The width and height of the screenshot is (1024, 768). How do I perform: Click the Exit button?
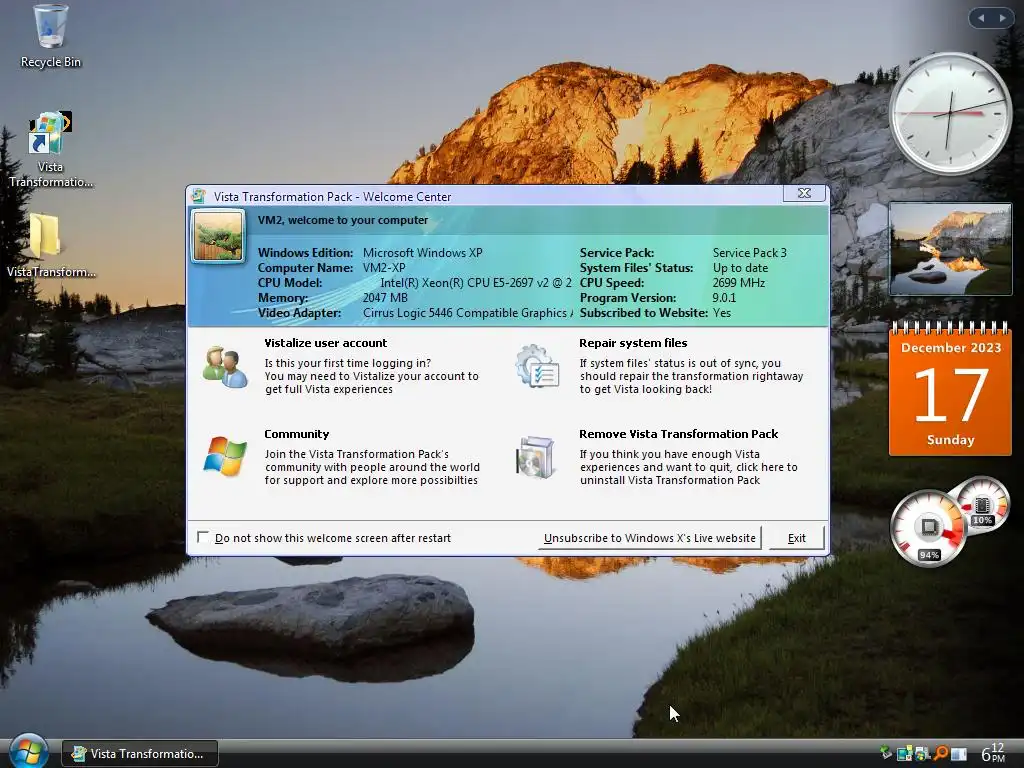coord(797,538)
